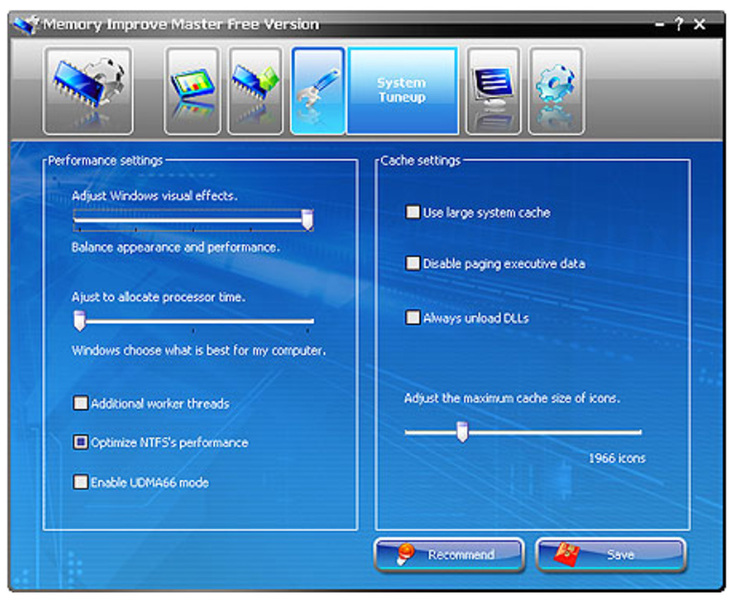The height and width of the screenshot is (600, 733).
Task: Click 'Windows choose what is best' text
Action: pos(199,350)
